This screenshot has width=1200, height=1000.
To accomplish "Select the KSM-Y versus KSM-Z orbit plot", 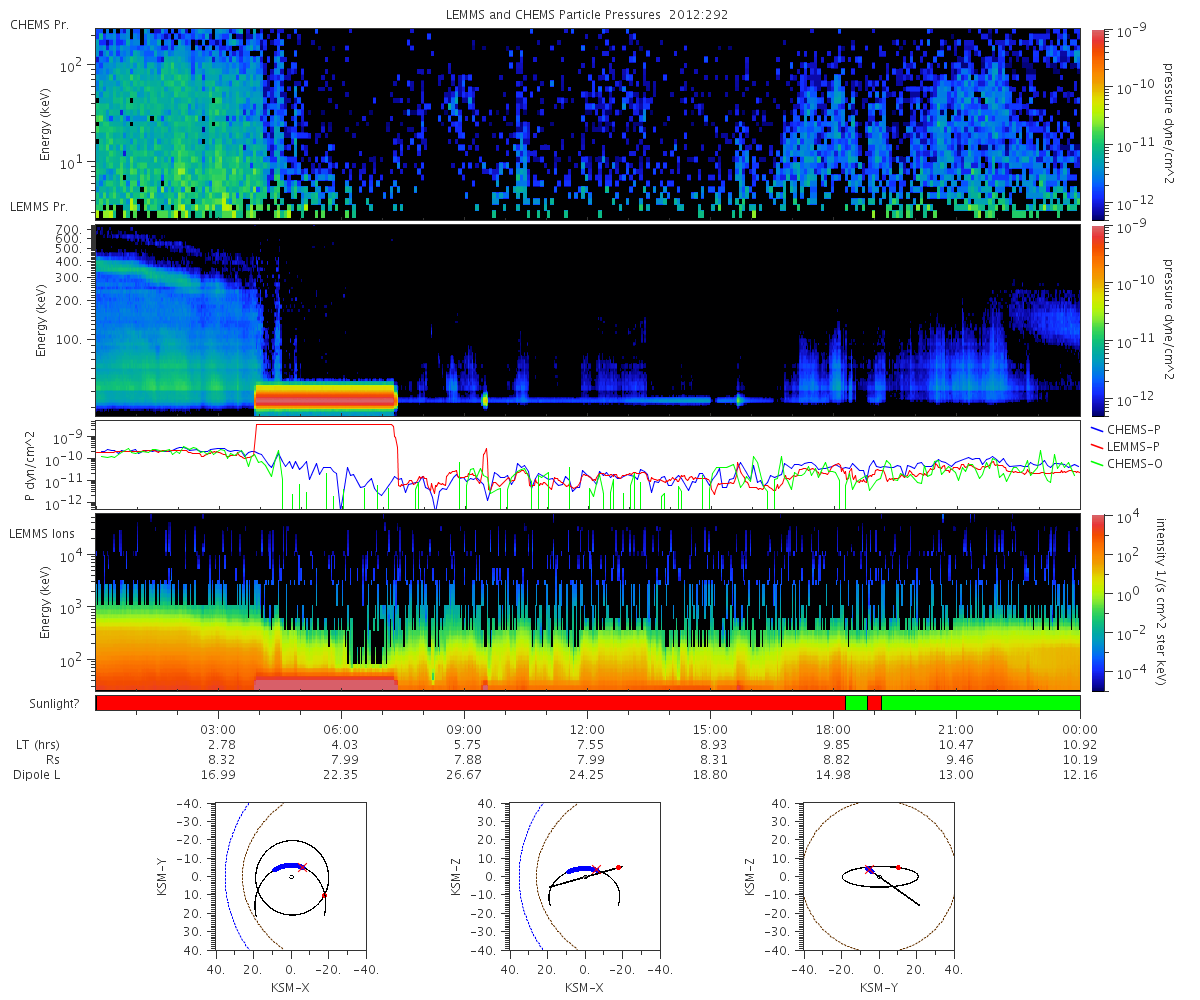I will coord(879,875).
